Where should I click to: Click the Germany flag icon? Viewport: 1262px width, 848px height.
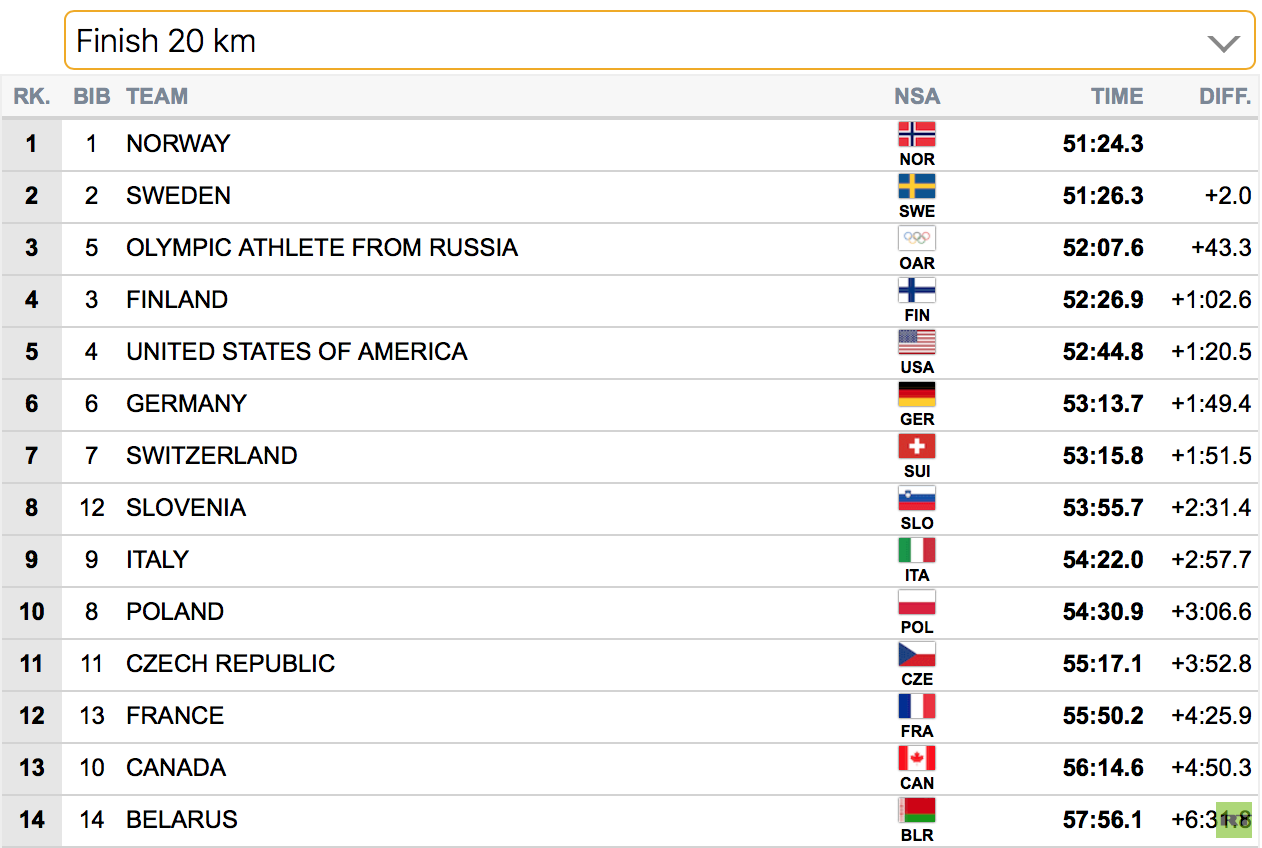[x=917, y=394]
